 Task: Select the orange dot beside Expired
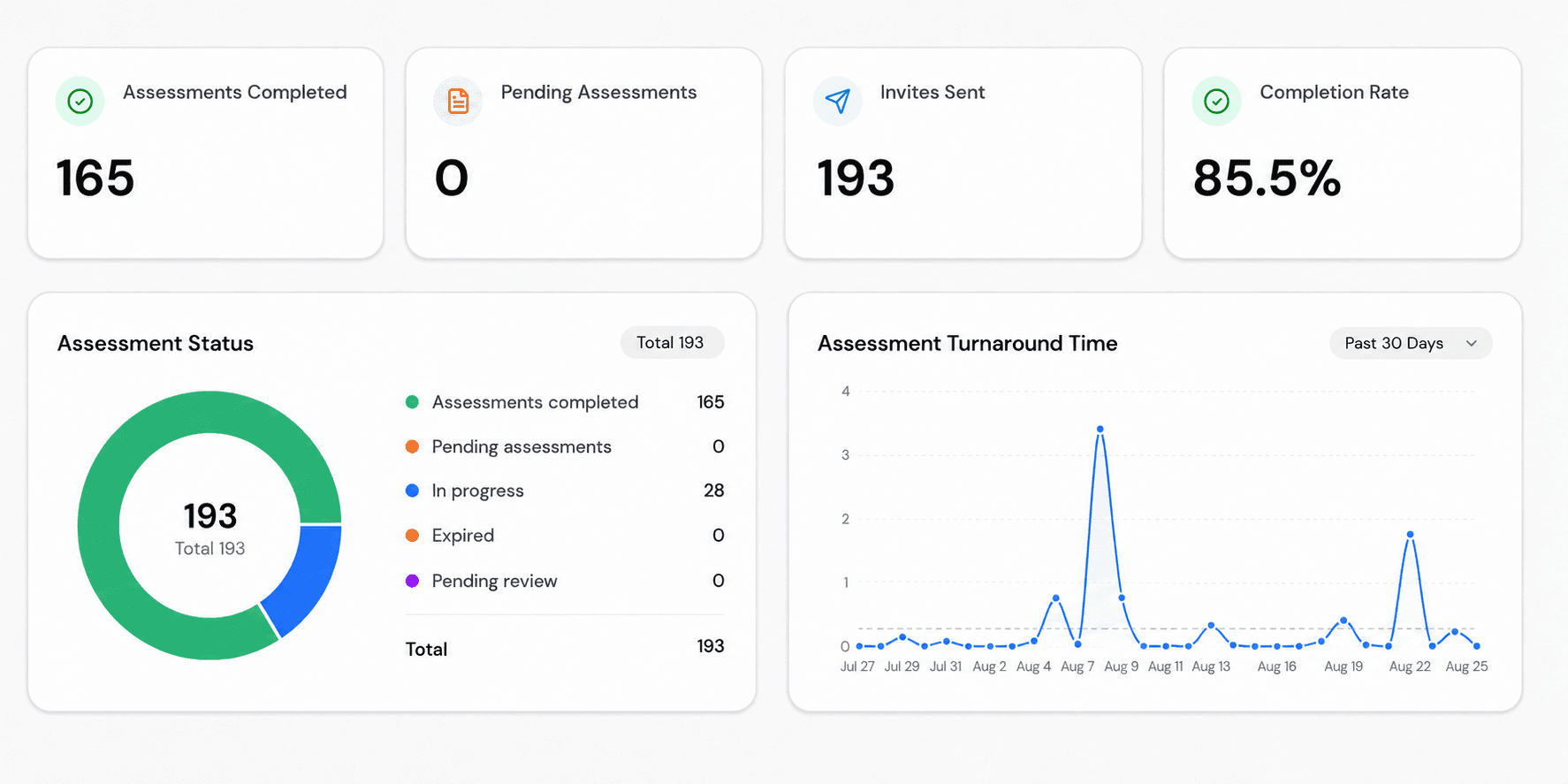click(x=412, y=536)
